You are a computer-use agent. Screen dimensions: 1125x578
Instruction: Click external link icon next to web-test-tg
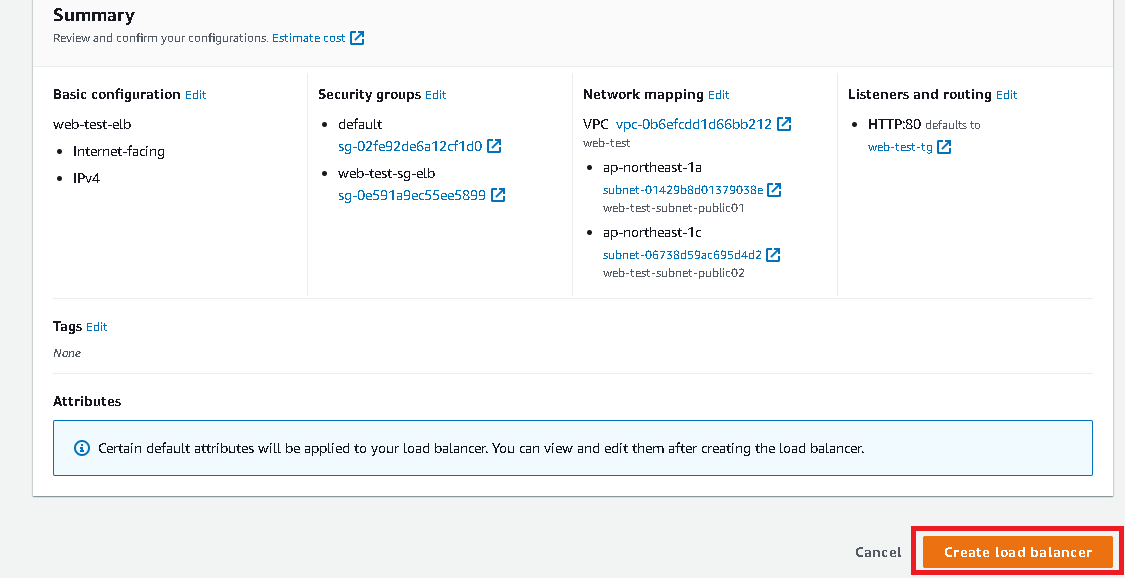coord(944,147)
